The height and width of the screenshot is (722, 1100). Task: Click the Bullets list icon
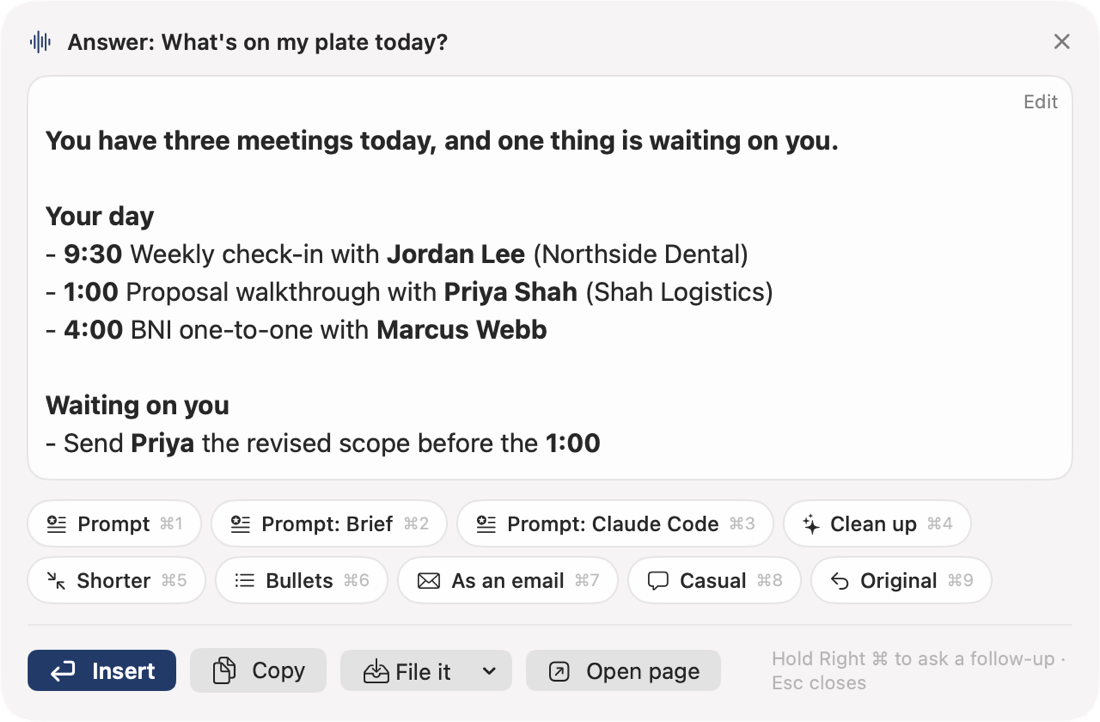coord(244,580)
